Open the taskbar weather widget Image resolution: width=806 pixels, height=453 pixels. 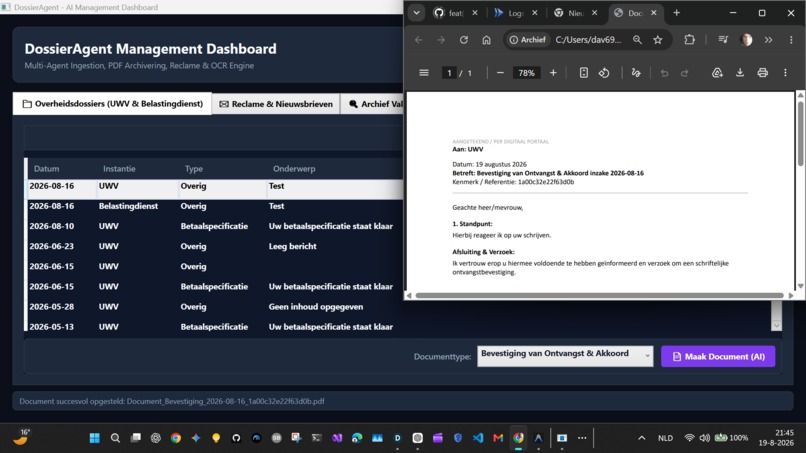click(x=22, y=438)
